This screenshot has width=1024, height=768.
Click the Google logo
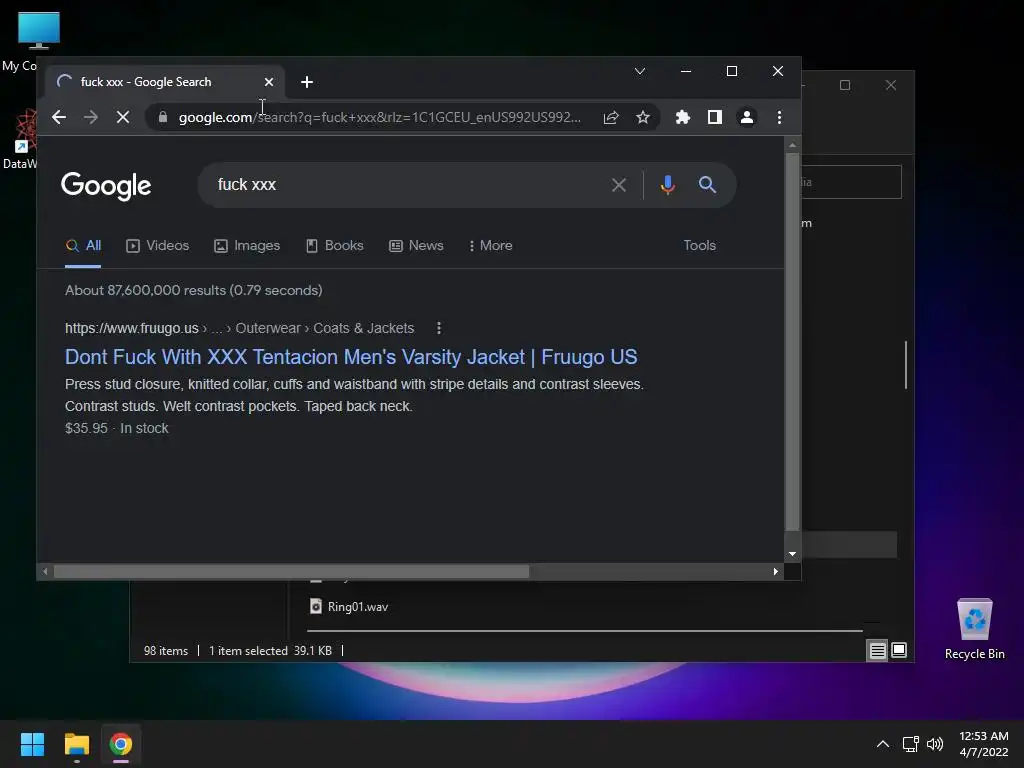106,186
